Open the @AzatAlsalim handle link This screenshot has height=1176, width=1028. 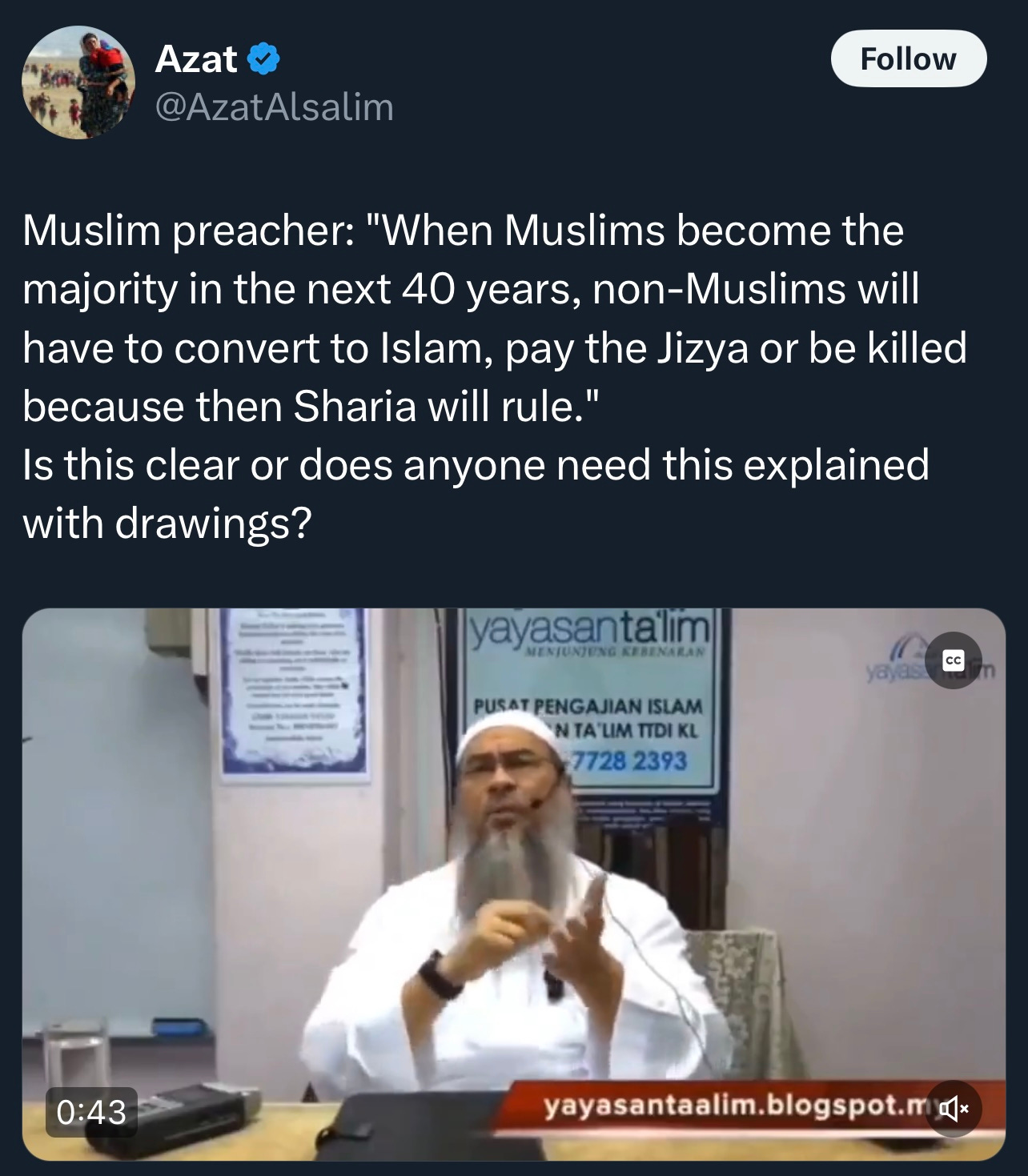click(x=274, y=106)
